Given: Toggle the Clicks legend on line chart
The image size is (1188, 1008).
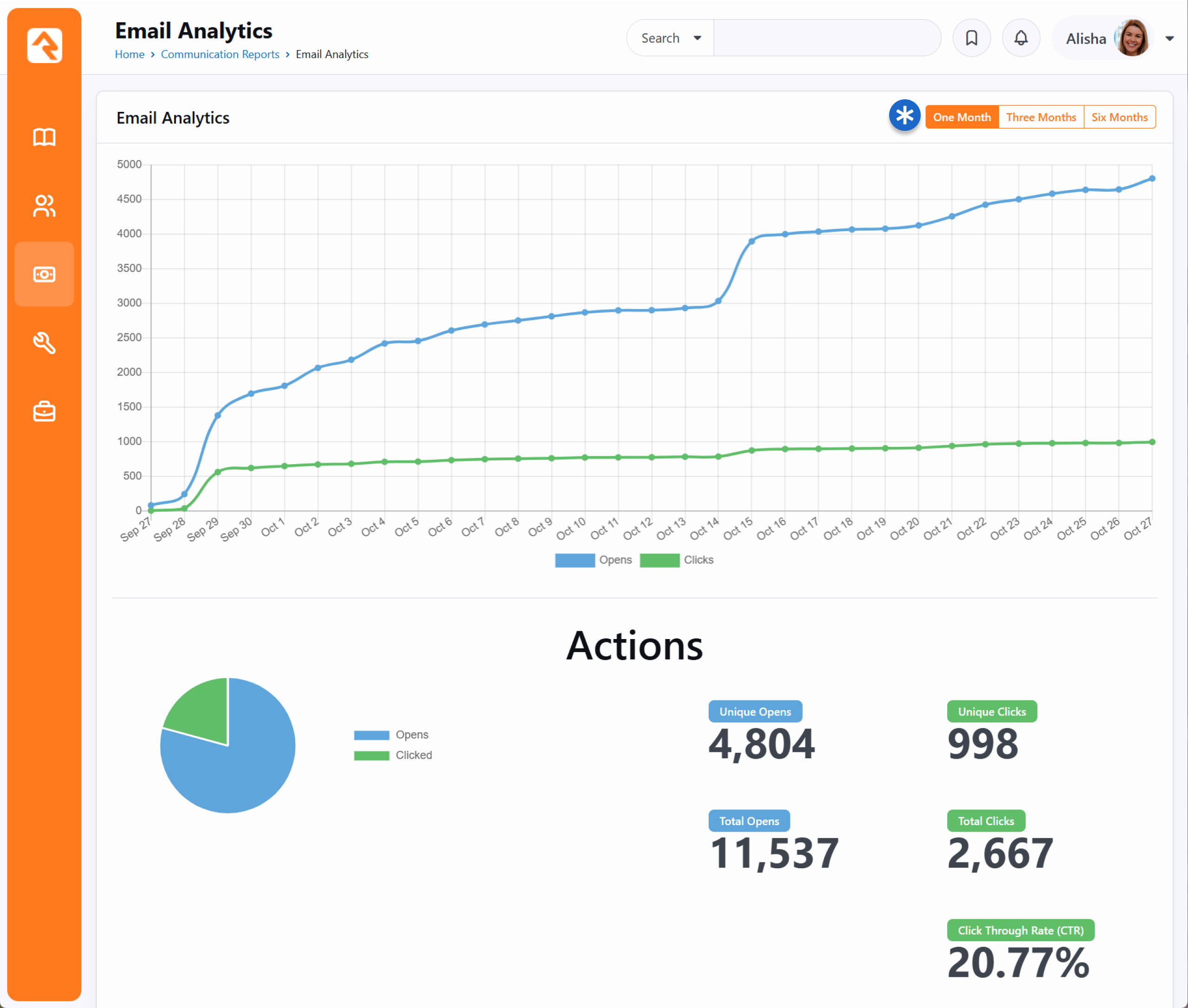Looking at the screenshot, I should (677, 560).
